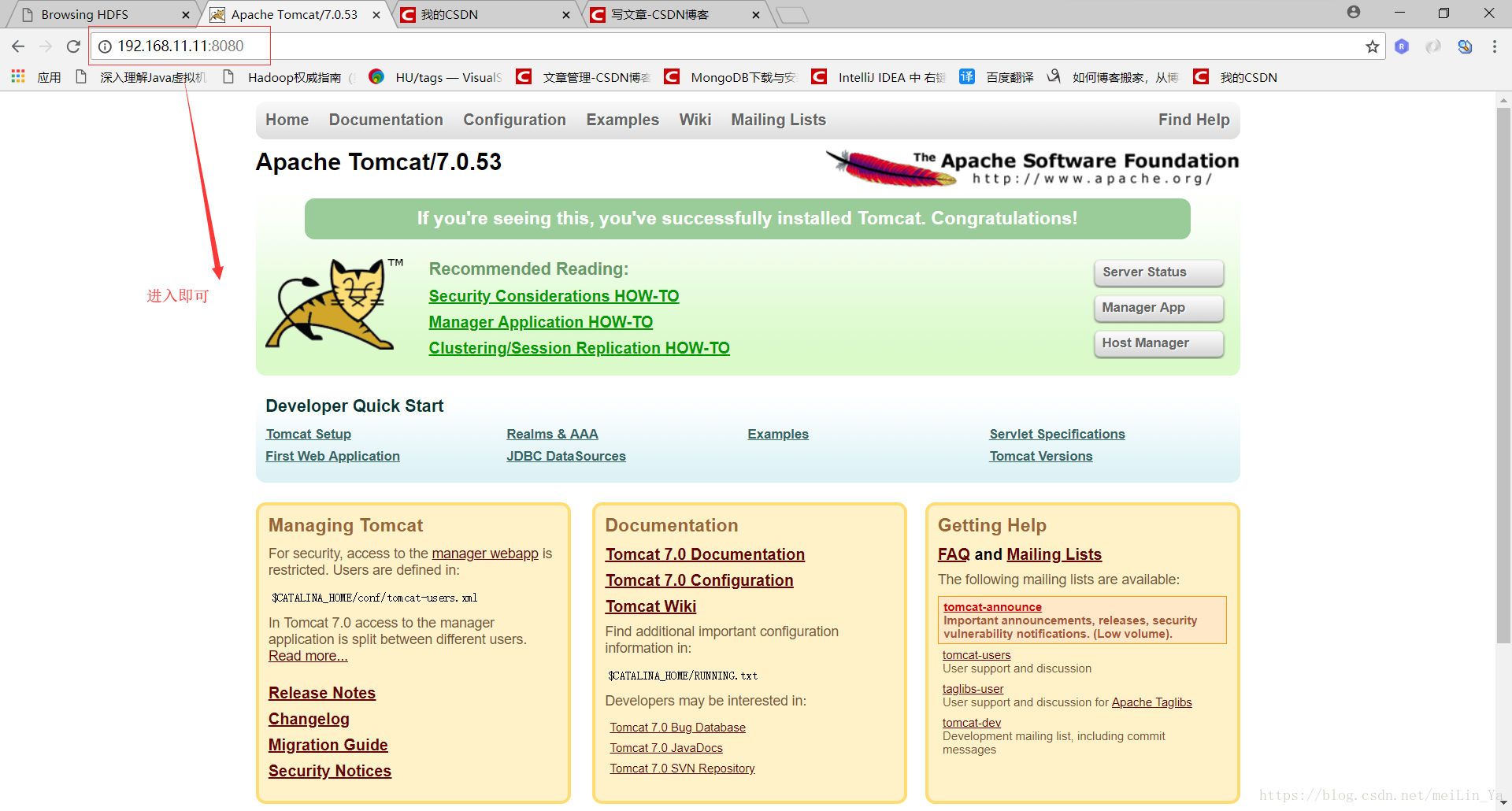Open Security Considerations HOW-TO link
The height and width of the screenshot is (811, 1512).
[554, 296]
